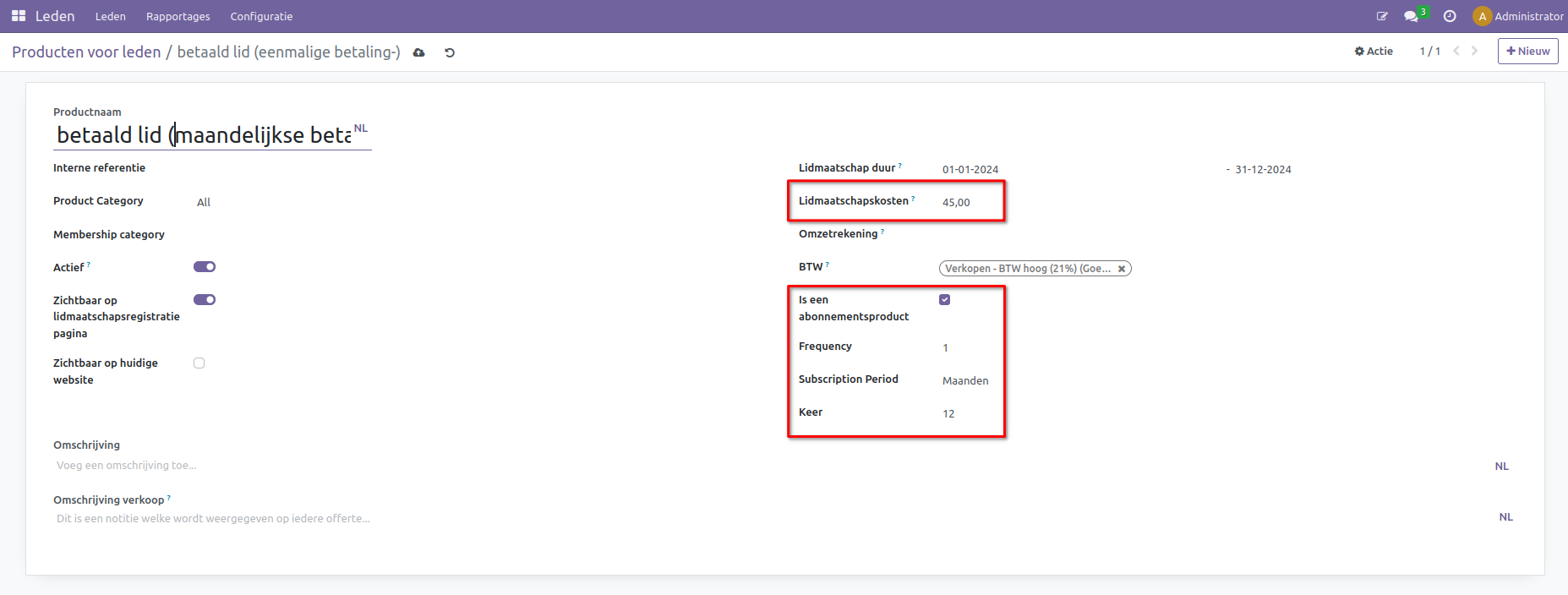Open the conversations chat icon
The height and width of the screenshot is (595, 1568).
[1411, 16]
